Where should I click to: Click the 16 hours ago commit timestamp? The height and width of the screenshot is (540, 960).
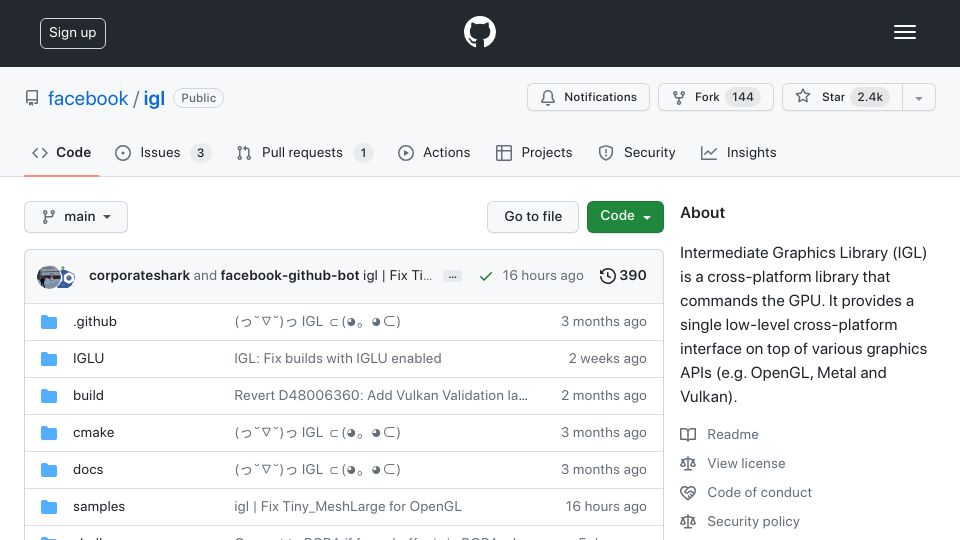point(543,276)
